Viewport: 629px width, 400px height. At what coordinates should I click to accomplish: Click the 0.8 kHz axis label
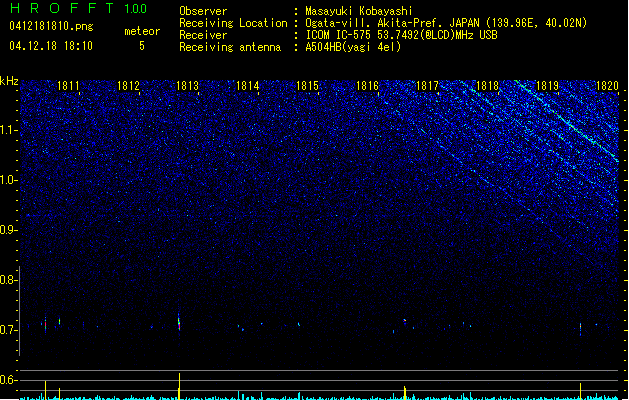point(9,280)
